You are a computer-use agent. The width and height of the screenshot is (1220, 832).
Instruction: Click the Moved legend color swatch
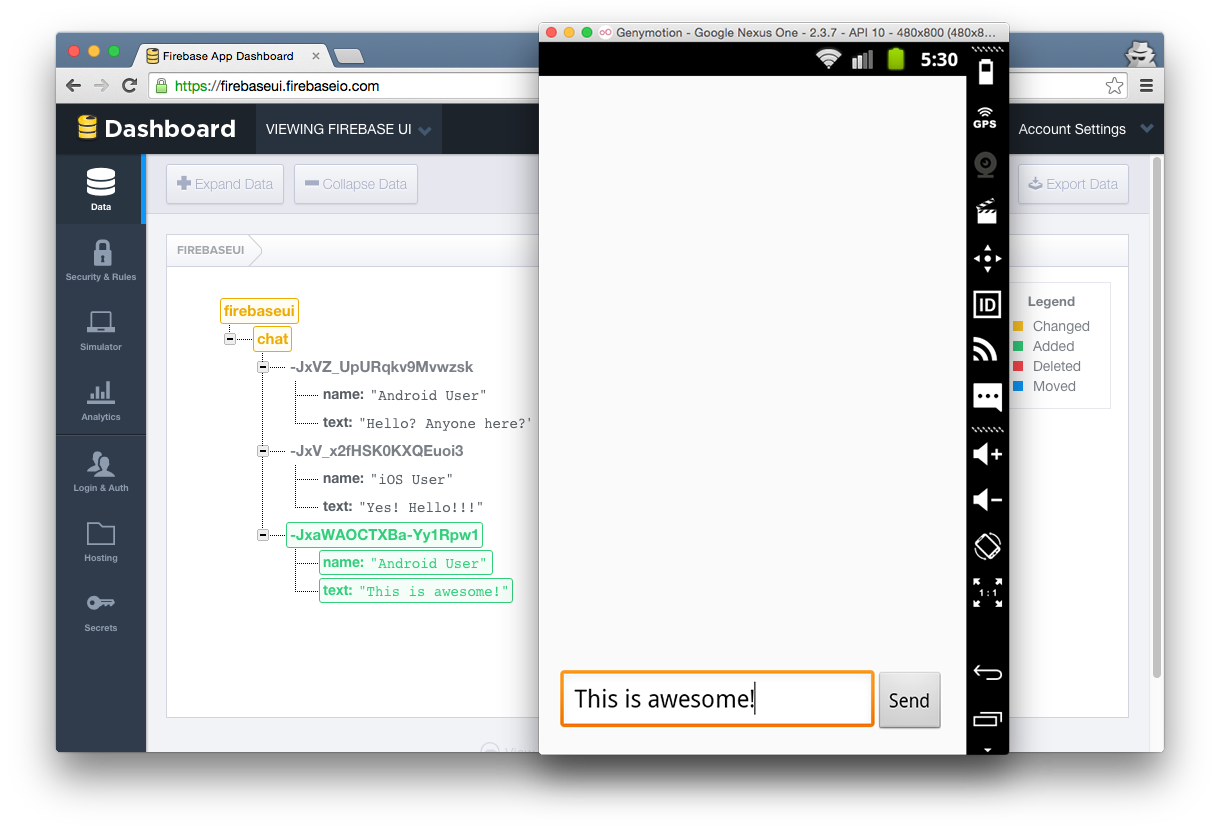(1018, 386)
